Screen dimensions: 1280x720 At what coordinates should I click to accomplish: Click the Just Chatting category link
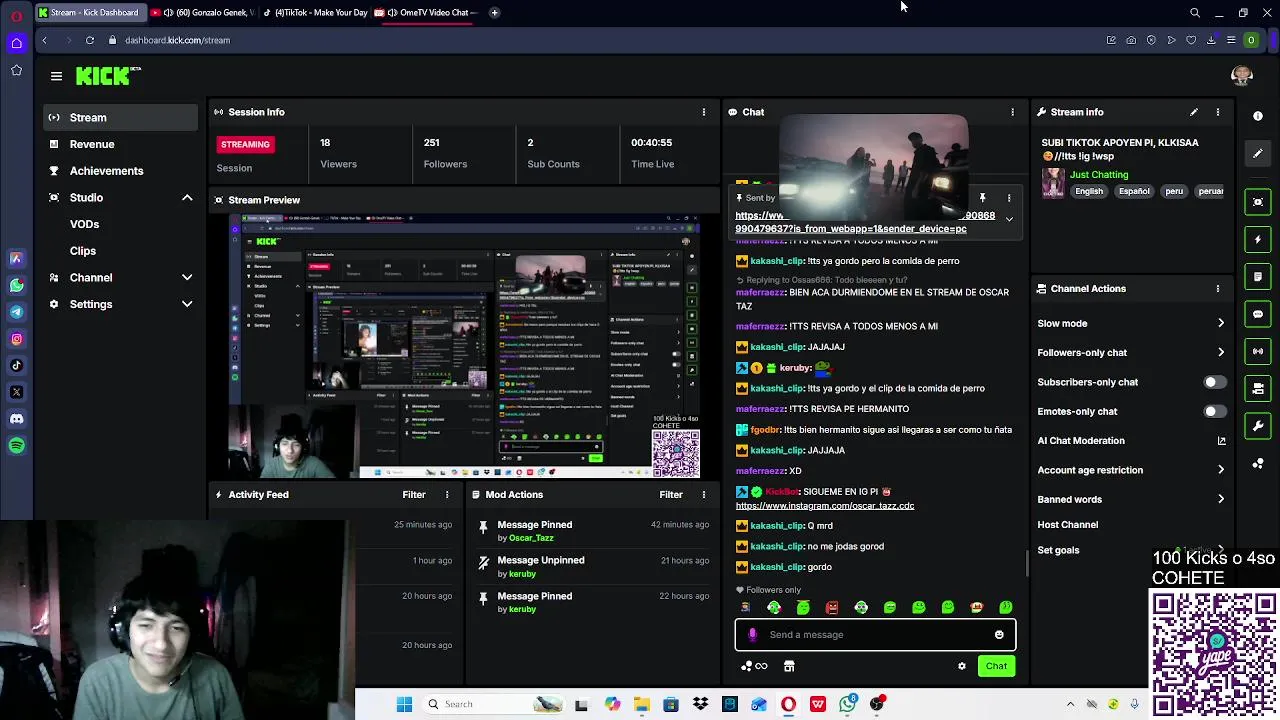click(x=1099, y=174)
